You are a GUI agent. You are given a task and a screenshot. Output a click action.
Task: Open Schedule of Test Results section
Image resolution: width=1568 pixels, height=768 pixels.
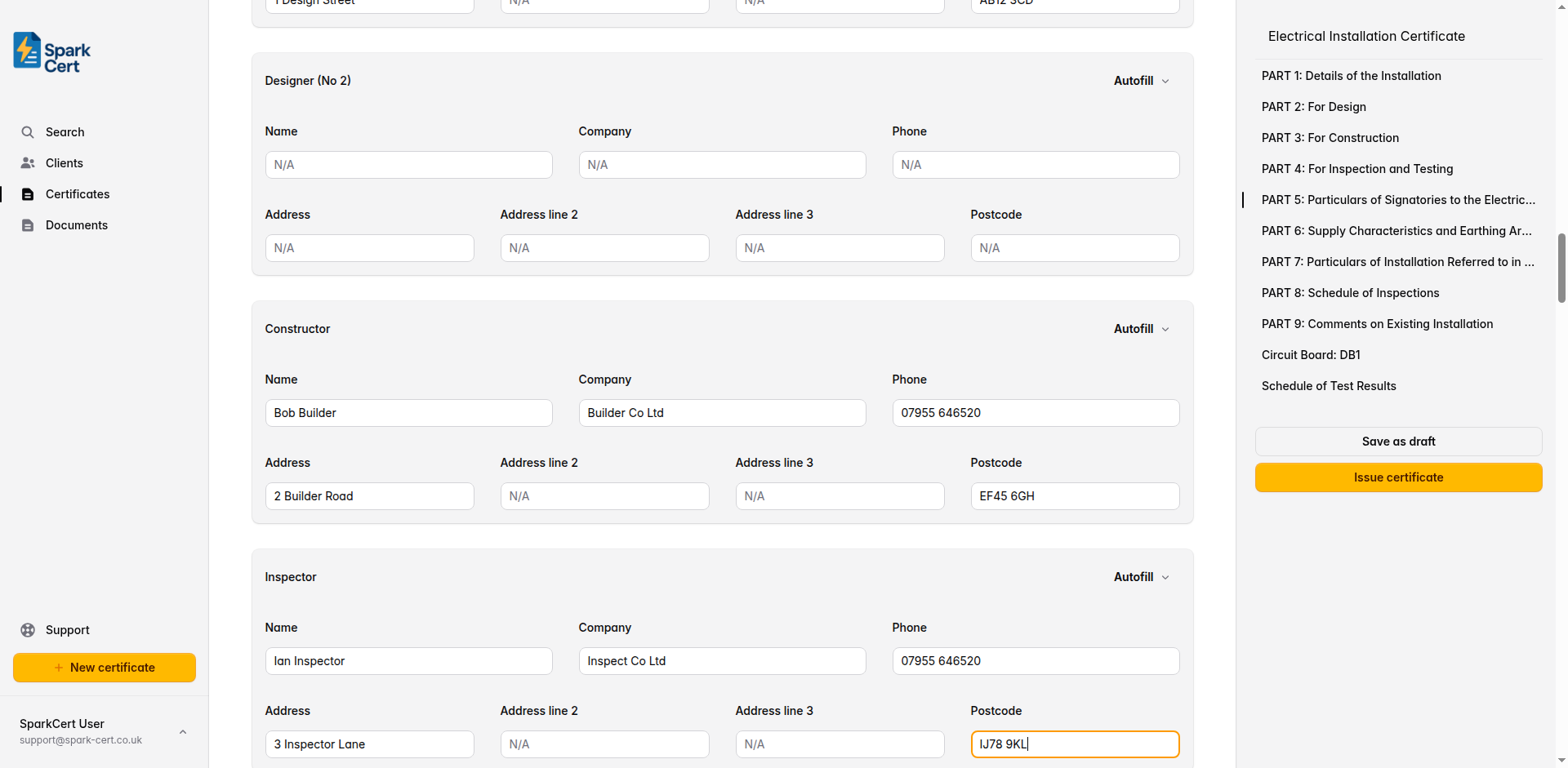point(1328,385)
